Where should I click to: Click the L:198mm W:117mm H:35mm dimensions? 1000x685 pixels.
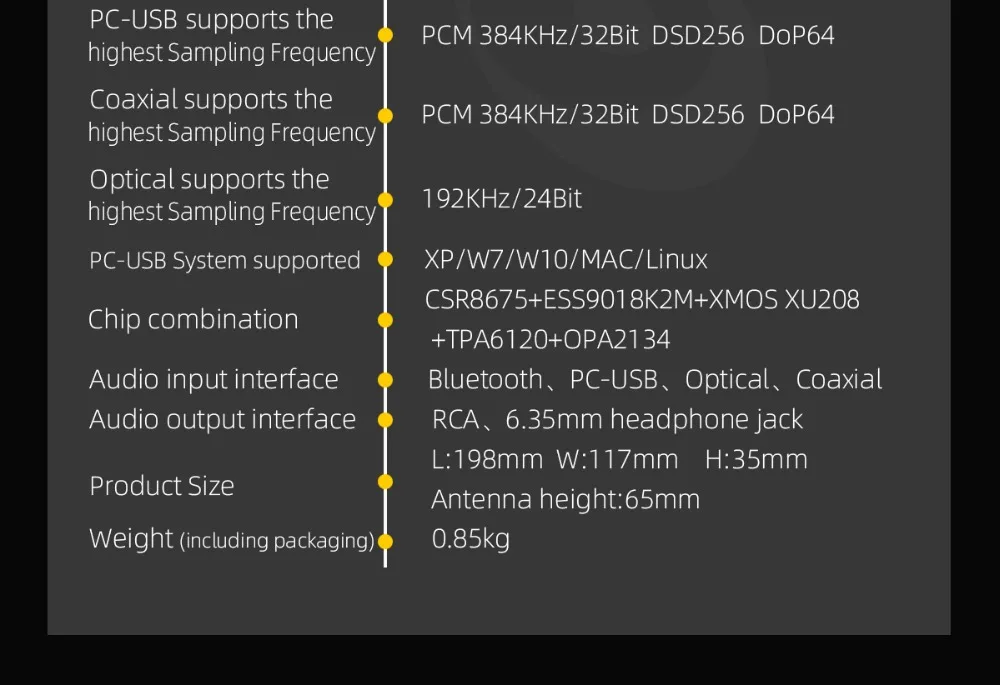[619, 459]
